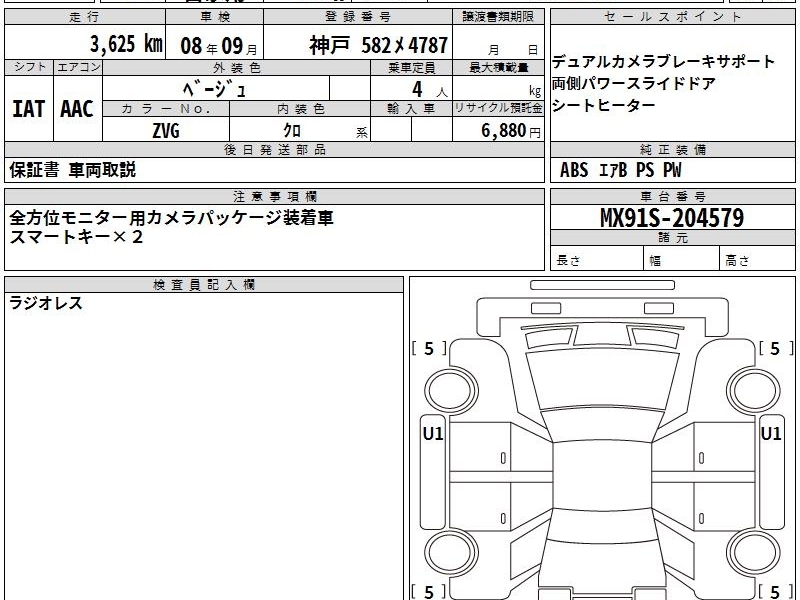The image size is (800, 600).
Task: Select the 走行 header cell
Action: (x=85, y=17)
